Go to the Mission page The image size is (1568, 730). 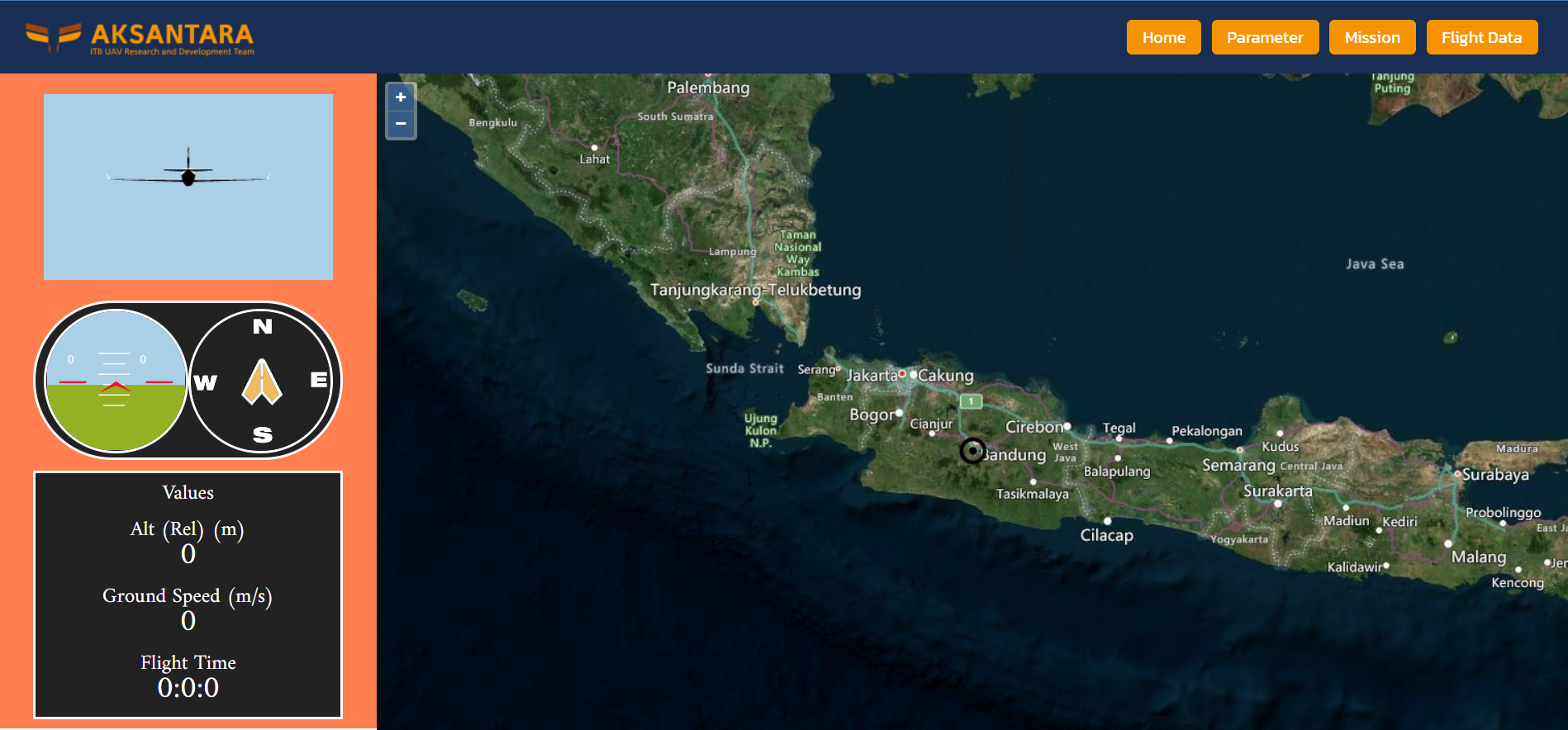pos(1371,37)
